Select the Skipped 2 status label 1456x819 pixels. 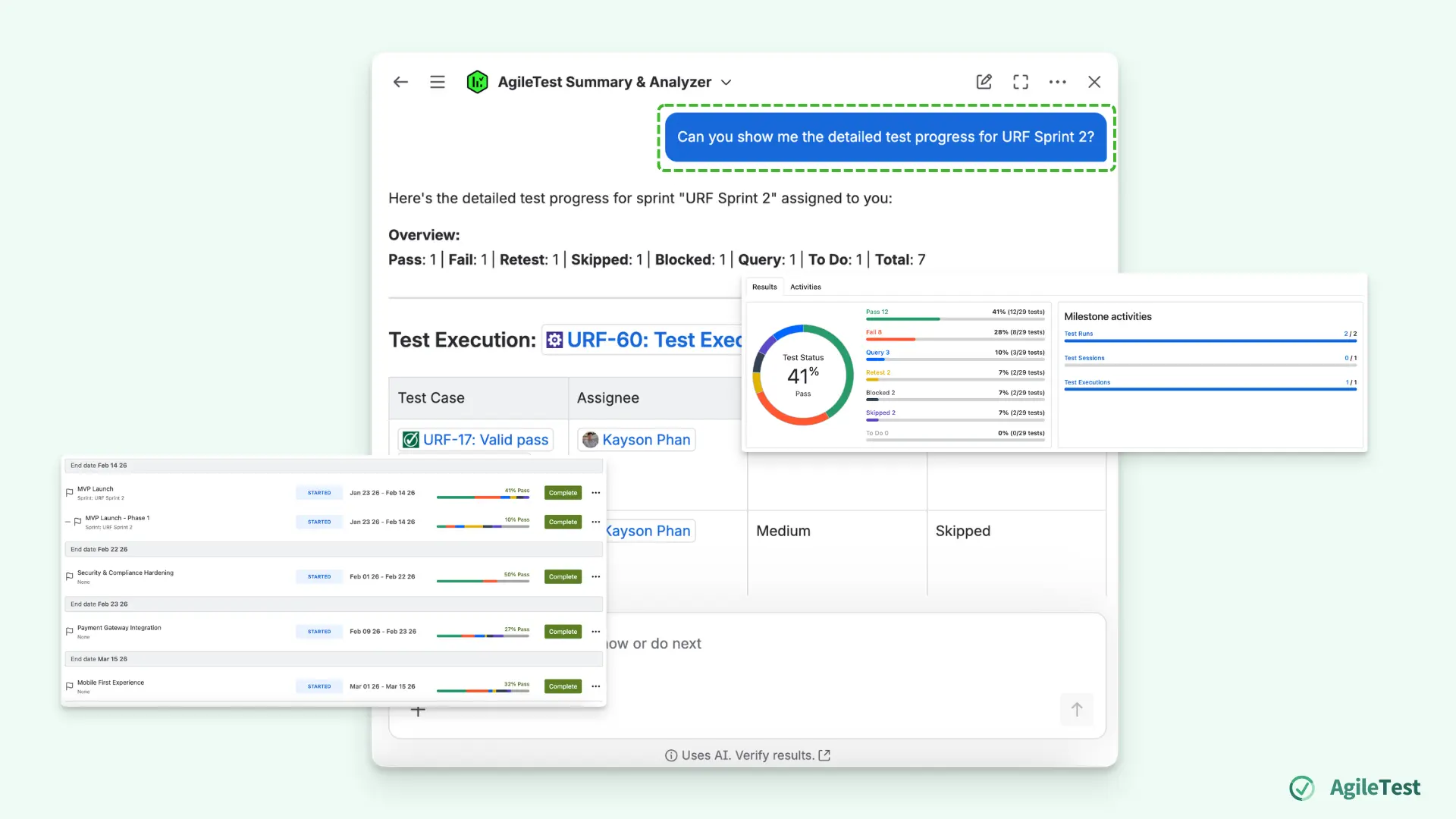[880, 413]
